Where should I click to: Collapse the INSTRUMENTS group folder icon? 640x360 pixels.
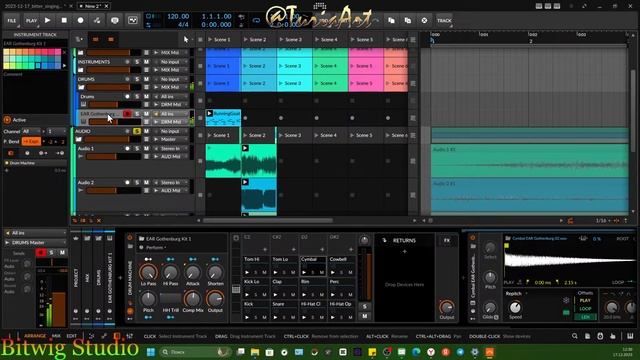coord(81,70)
